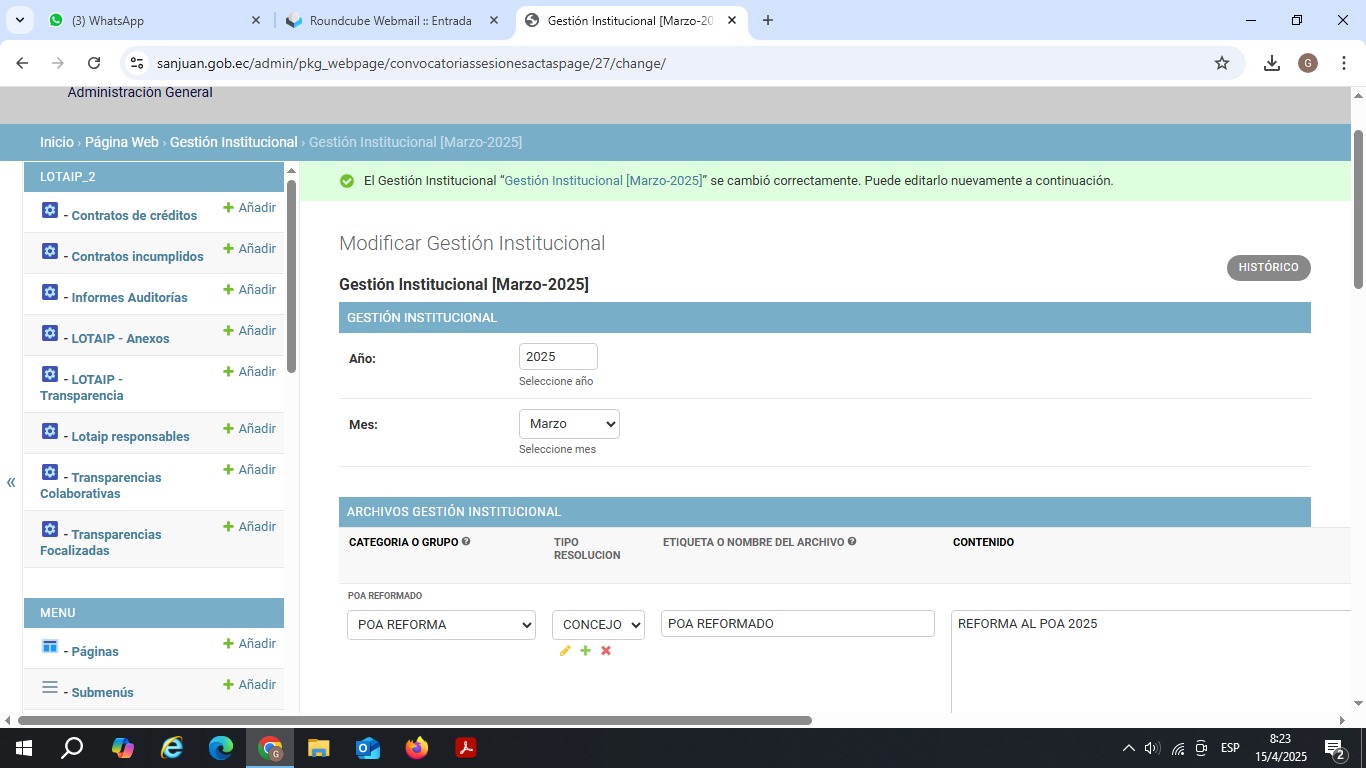1366x768 pixels.
Task: Click the horizontal scrollbar at page bottom
Action: (x=414, y=720)
